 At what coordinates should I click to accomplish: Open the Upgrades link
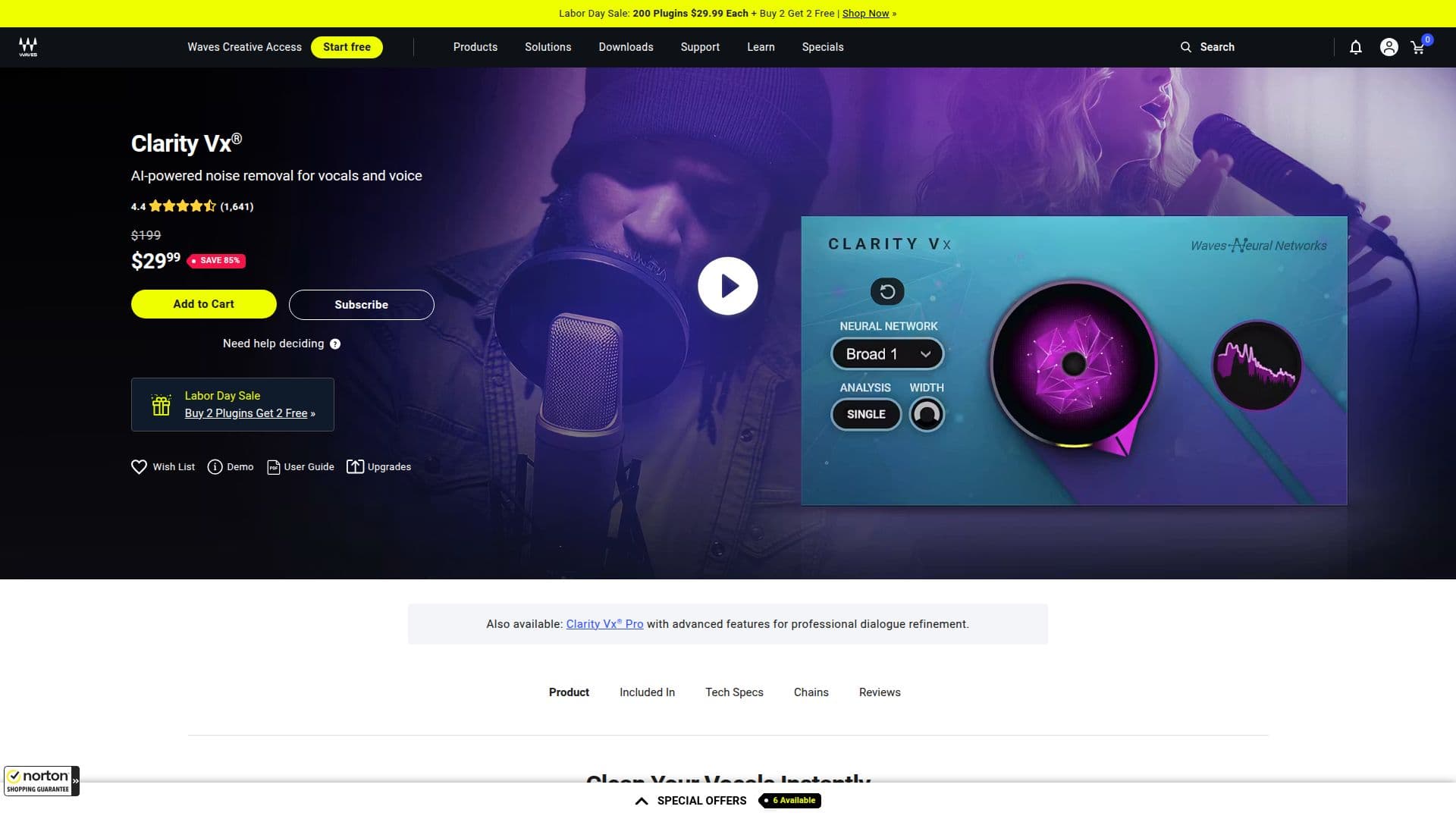378,466
